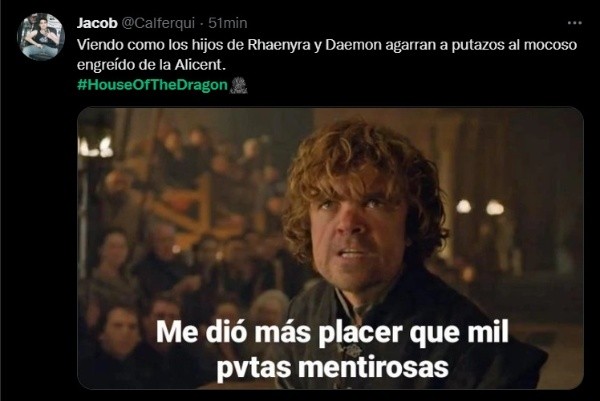
Task: Open the #HouseOfTheDragon hashtag link
Action: tap(152, 85)
